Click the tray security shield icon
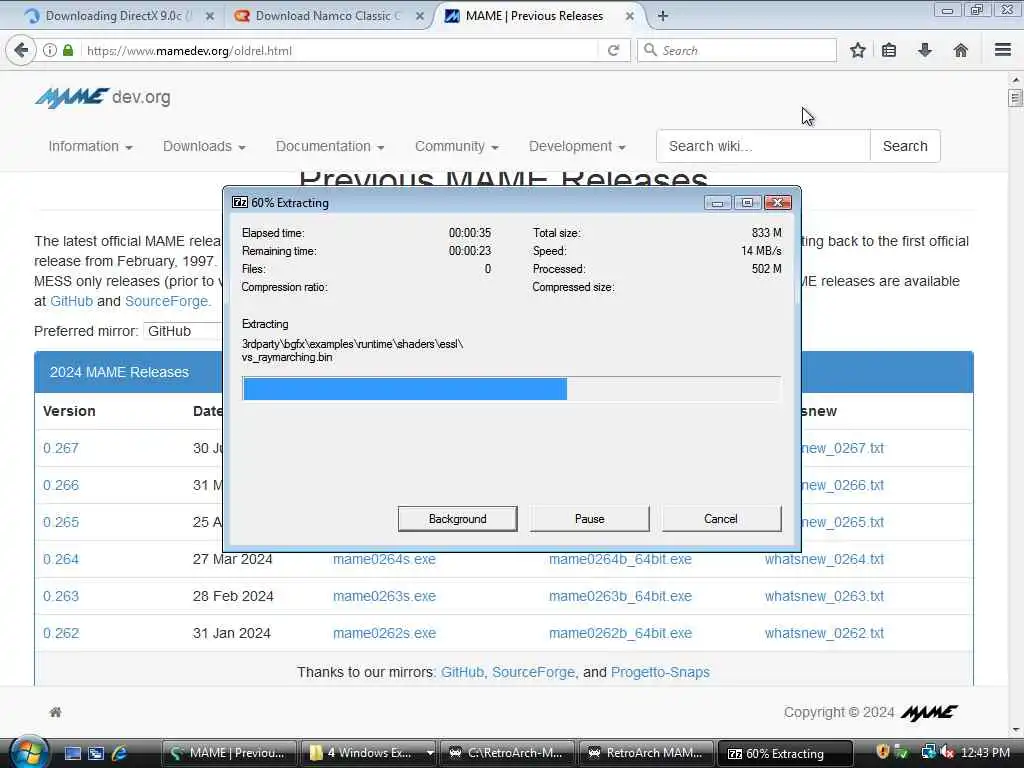 tap(883, 752)
